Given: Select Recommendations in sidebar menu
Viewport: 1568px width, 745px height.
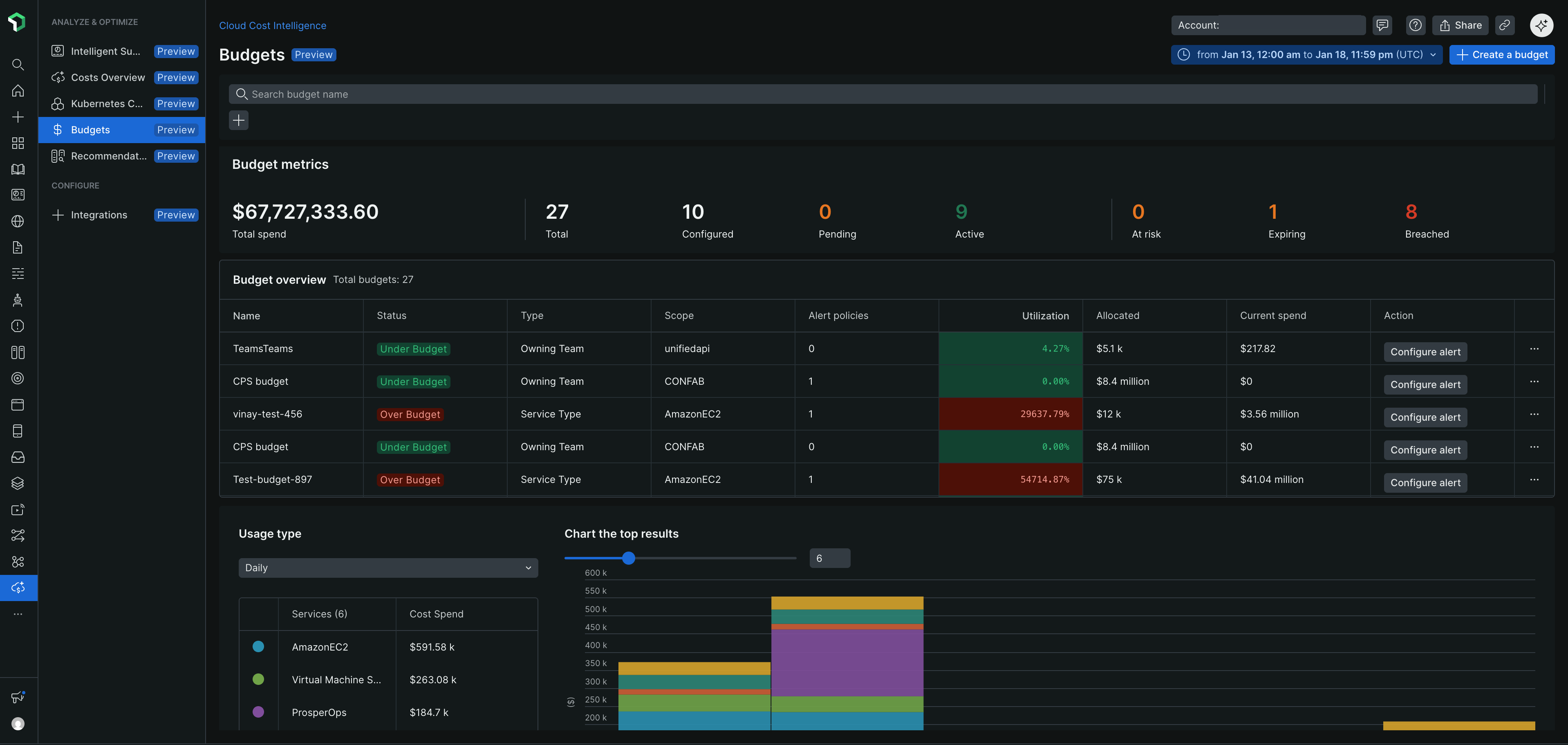Looking at the screenshot, I should coord(108,156).
